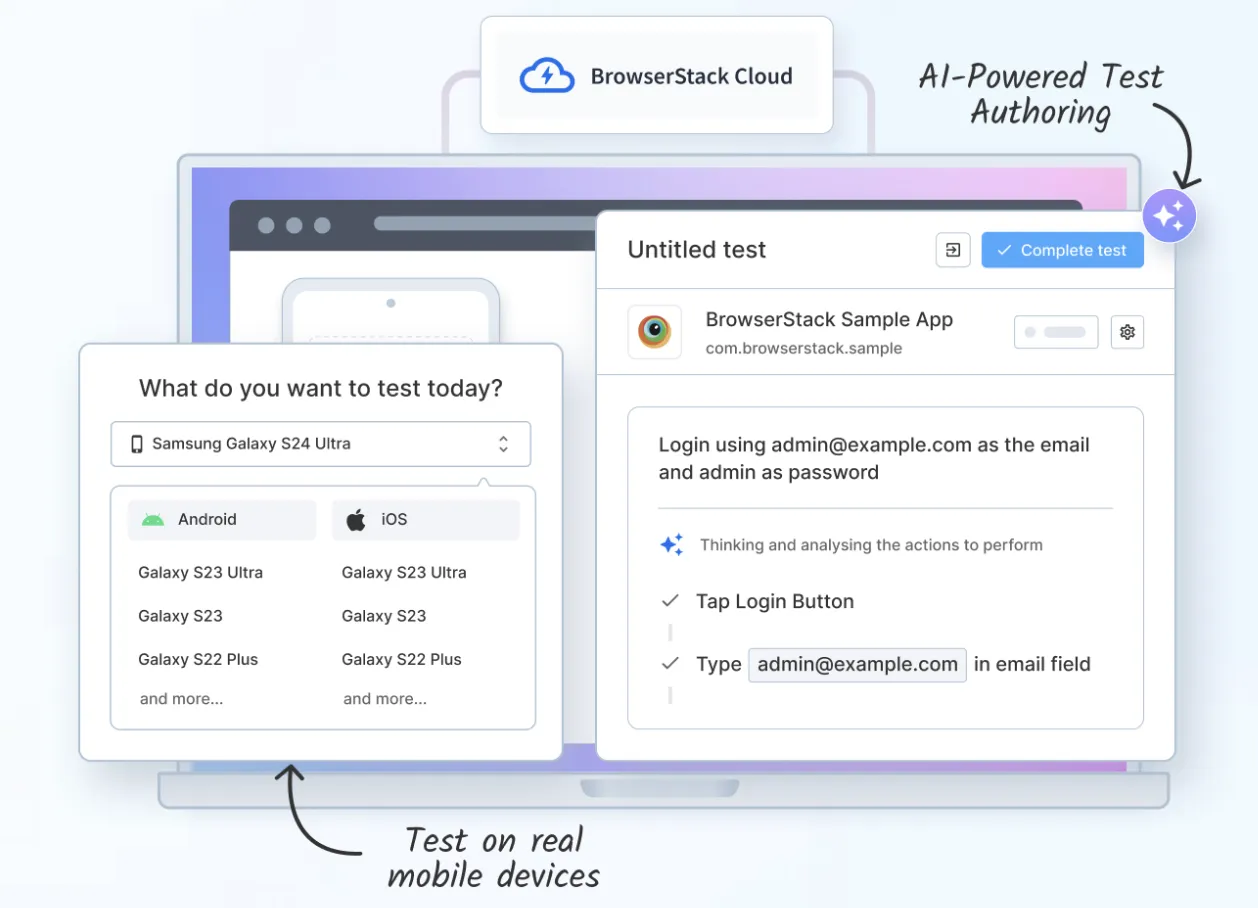This screenshot has width=1258, height=908.
Task: Click the browser address bar in background window
Action: point(485,224)
